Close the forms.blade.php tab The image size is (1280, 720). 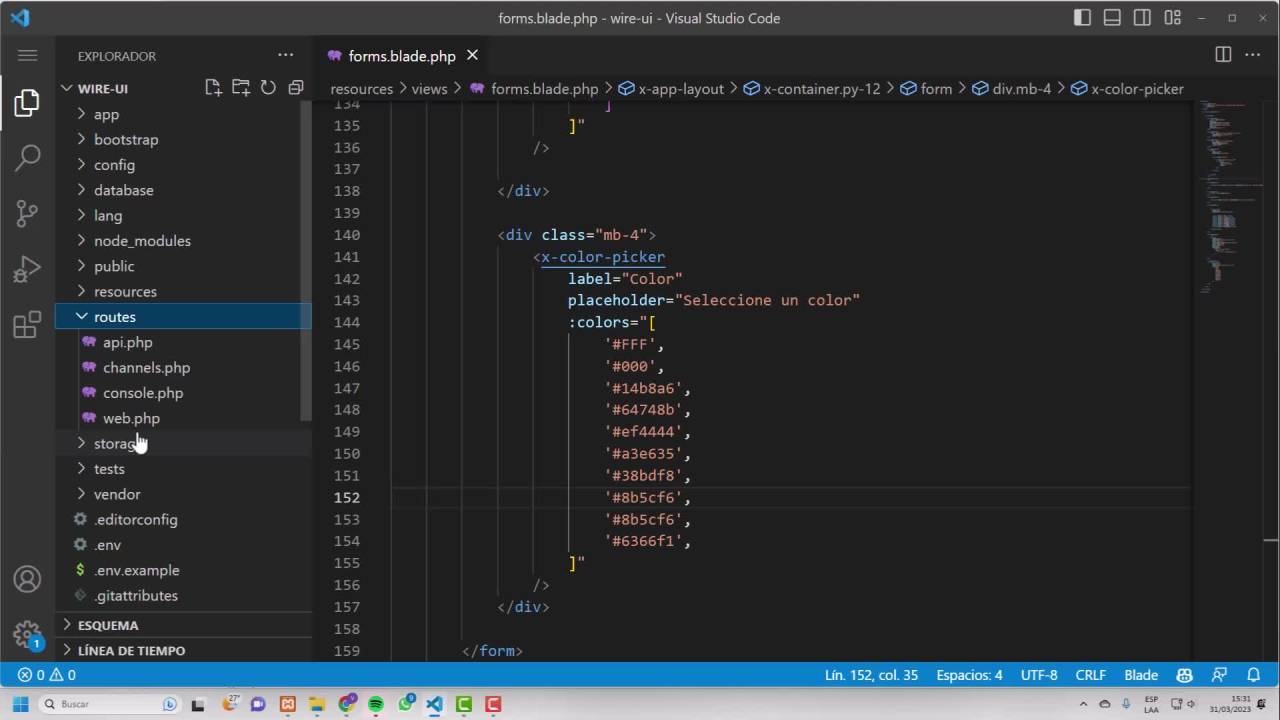coord(473,55)
